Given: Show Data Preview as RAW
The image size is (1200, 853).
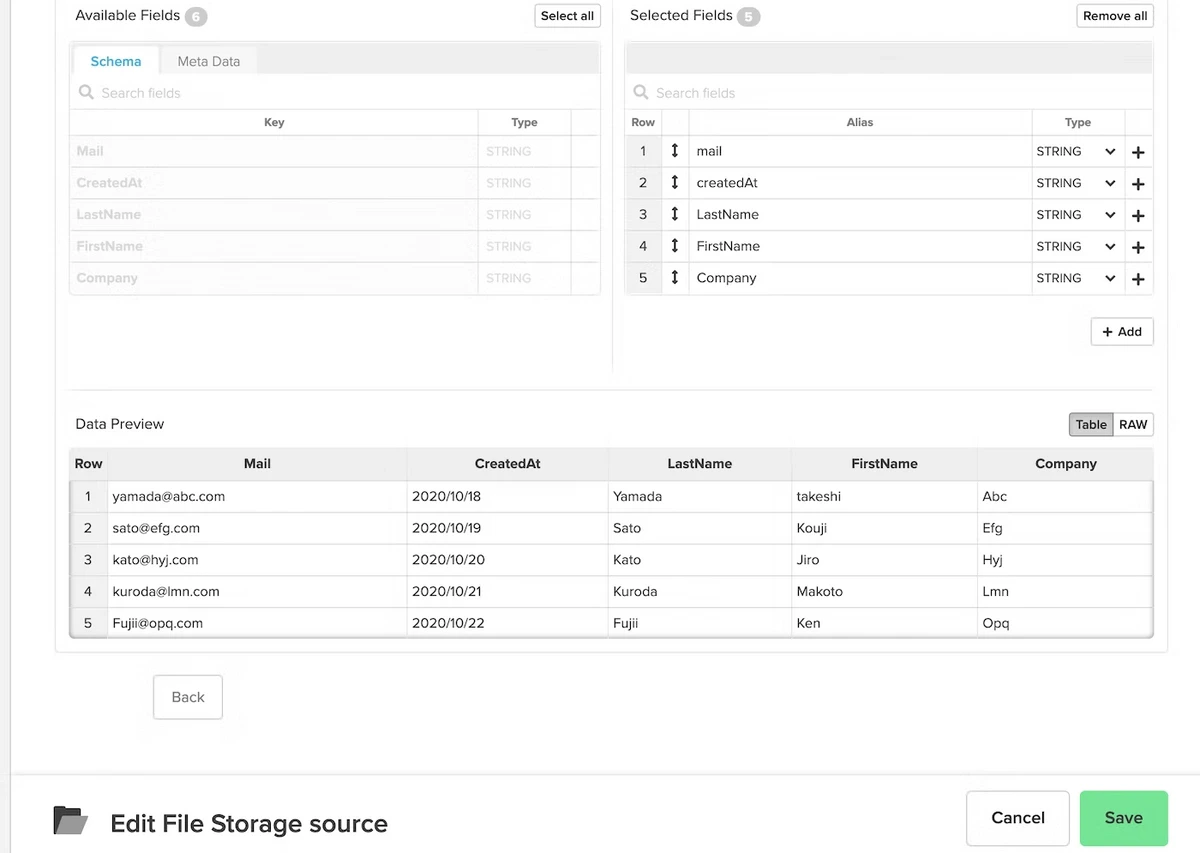Looking at the screenshot, I should tap(1133, 424).
